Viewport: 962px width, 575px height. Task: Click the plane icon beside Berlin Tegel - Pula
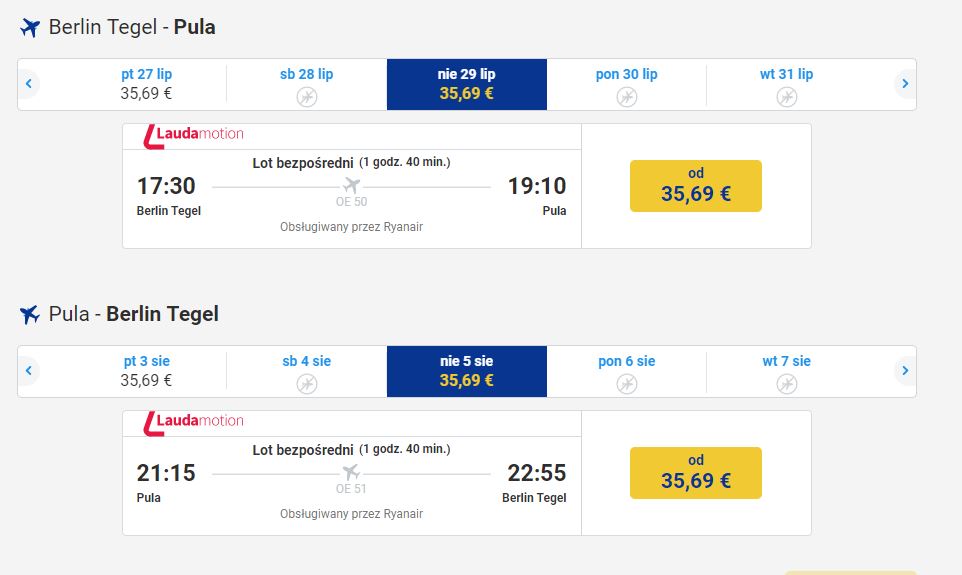pos(30,28)
